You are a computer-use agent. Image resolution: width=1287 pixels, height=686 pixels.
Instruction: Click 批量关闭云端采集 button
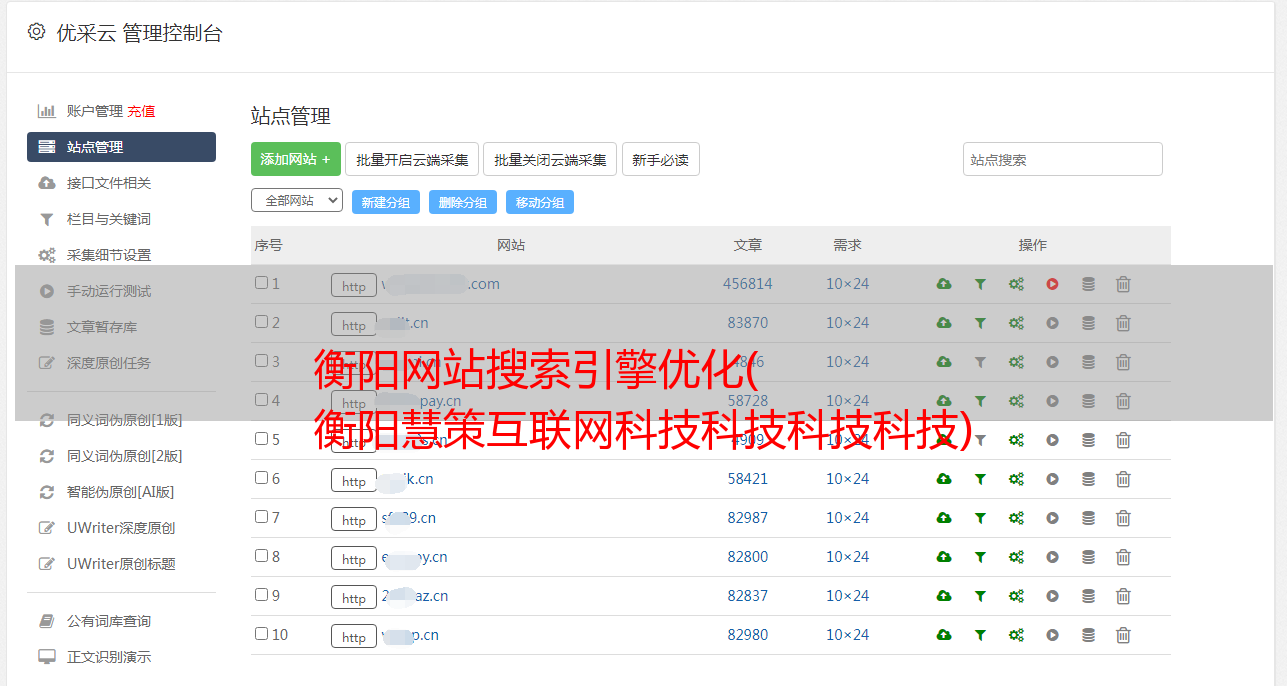pos(550,159)
